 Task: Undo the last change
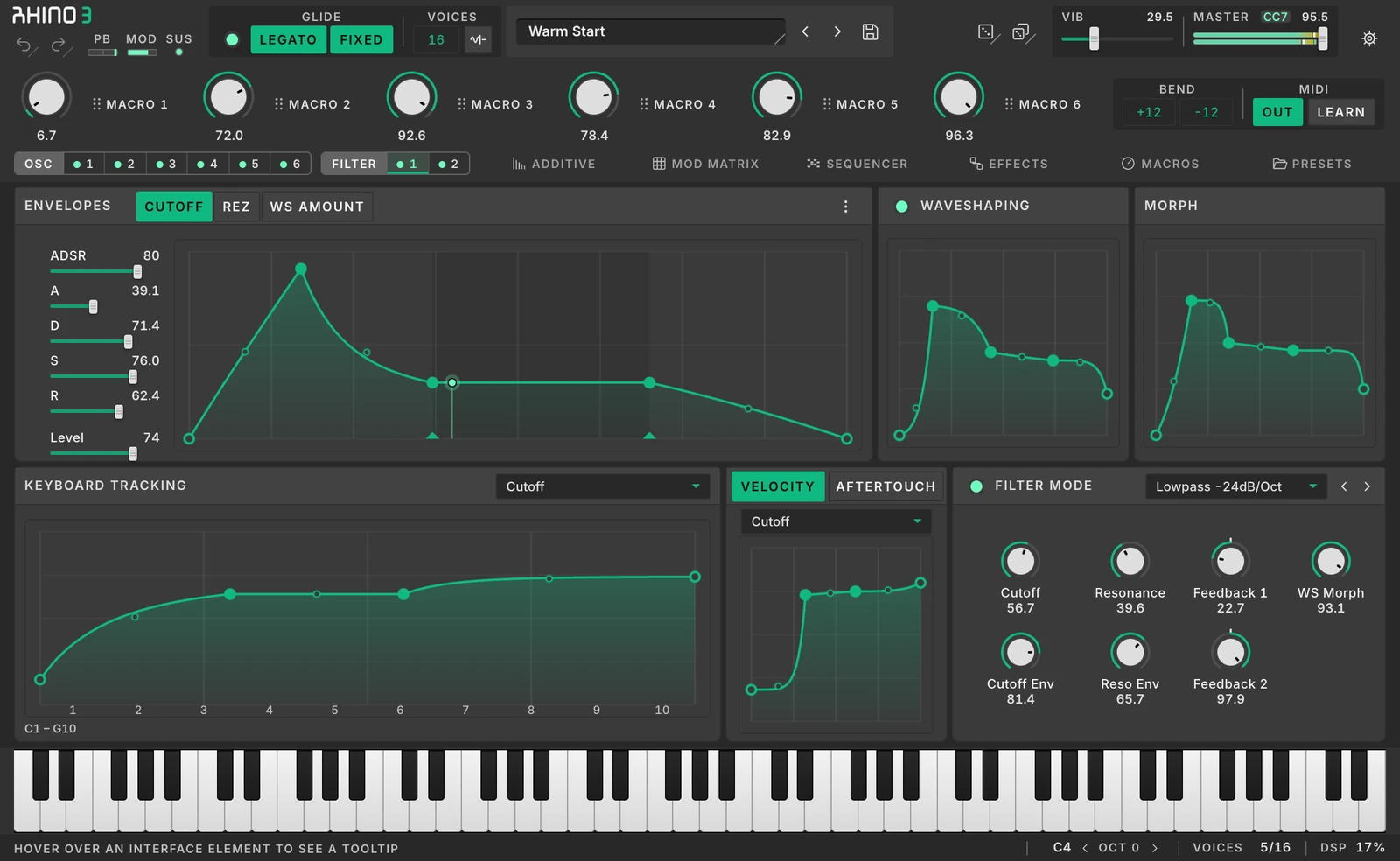tap(24, 45)
